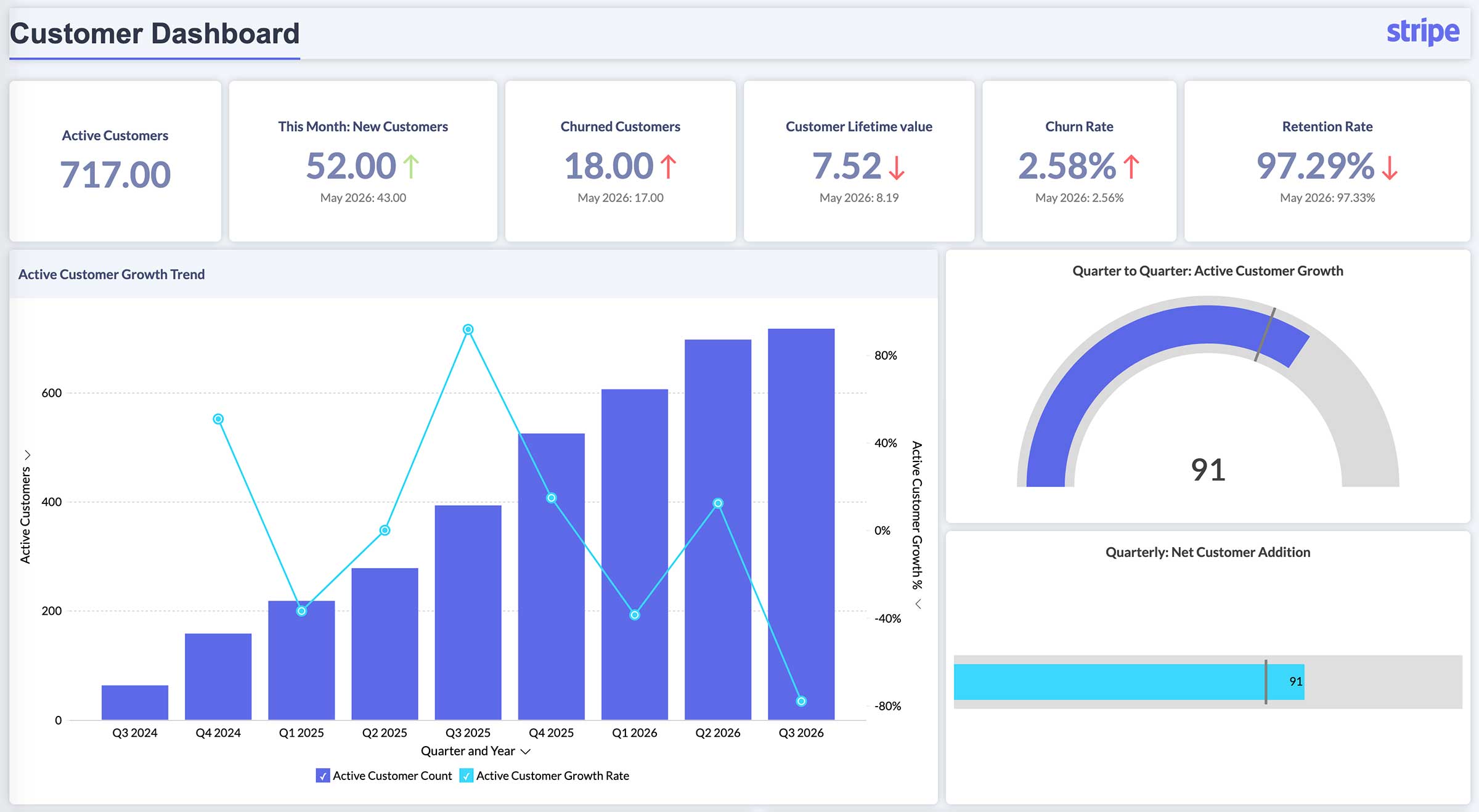This screenshot has height=812, width=1479.
Task: Click the 2.58% Churn Rate value
Action: tap(1067, 166)
